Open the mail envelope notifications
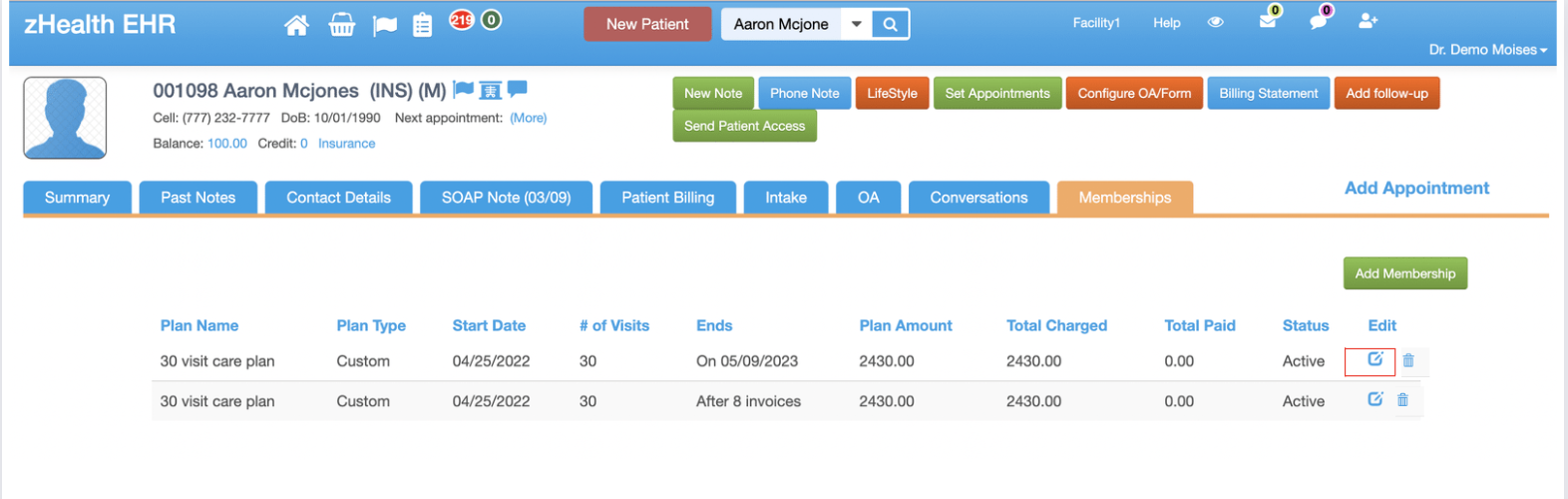This screenshot has width=1568, height=499. (1268, 20)
